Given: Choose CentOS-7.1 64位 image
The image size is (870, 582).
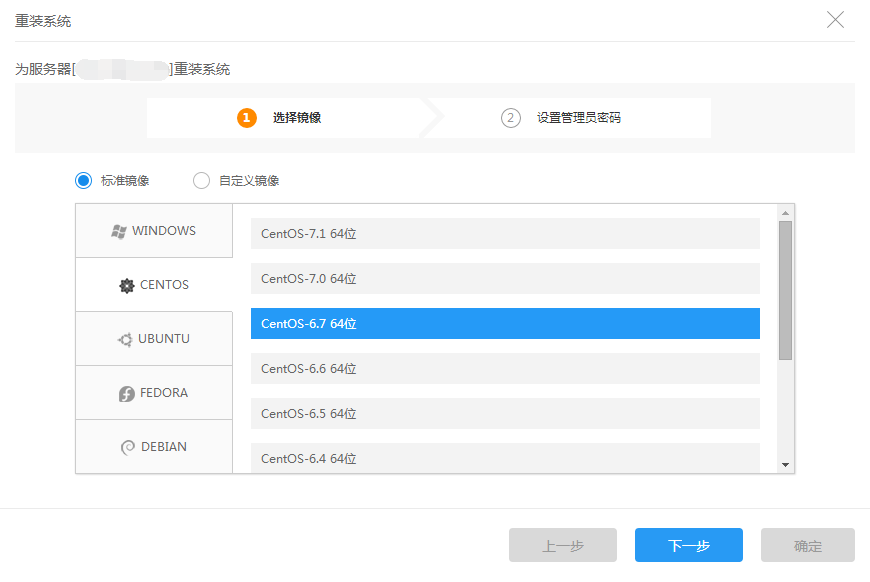Looking at the screenshot, I should (x=505, y=234).
